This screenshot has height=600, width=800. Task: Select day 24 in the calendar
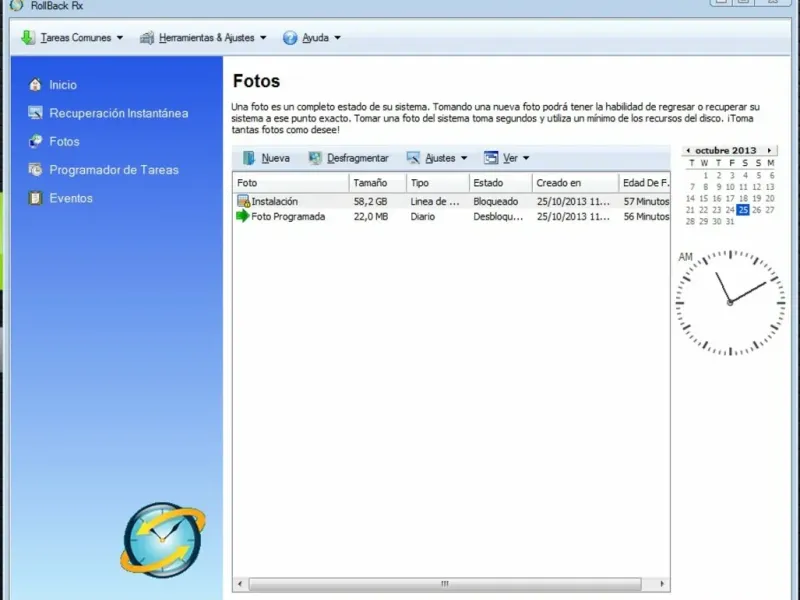pyautogui.click(x=730, y=210)
